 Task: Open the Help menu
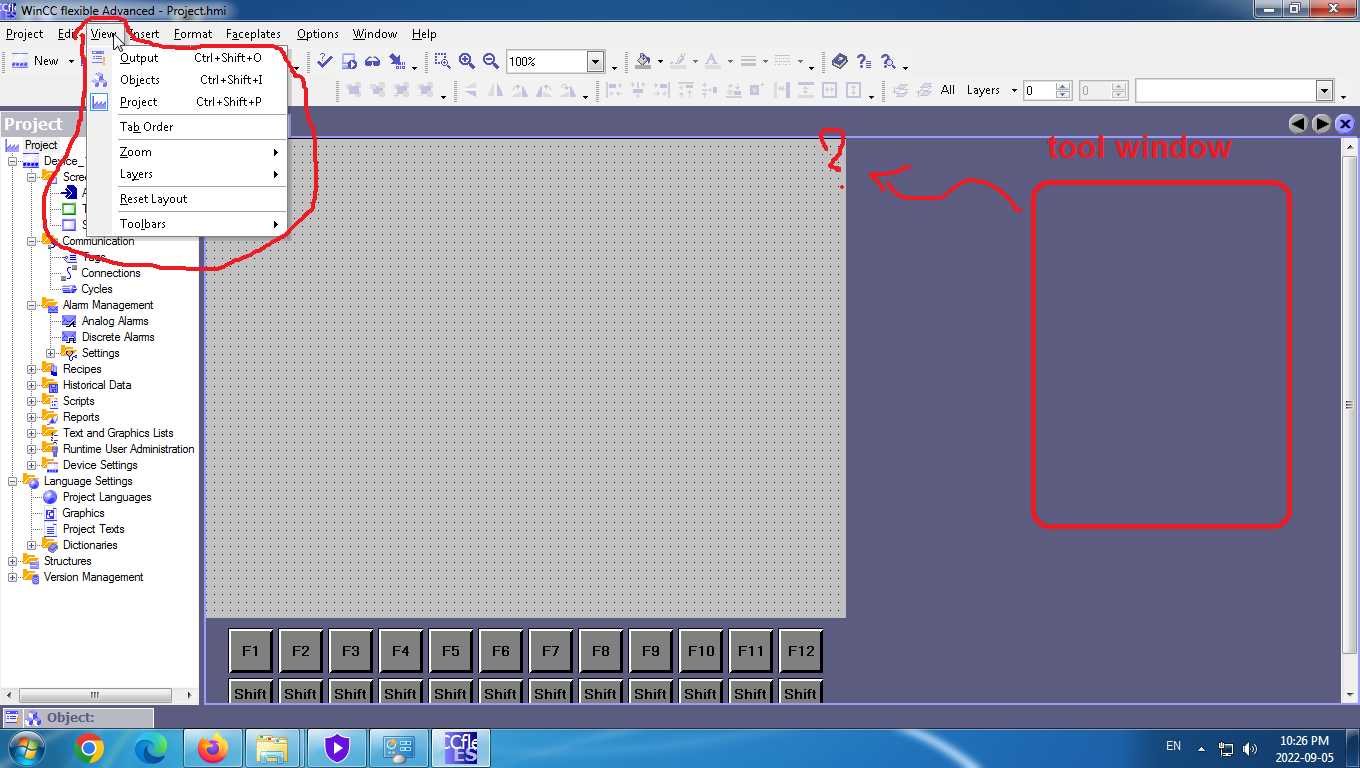pos(424,34)
